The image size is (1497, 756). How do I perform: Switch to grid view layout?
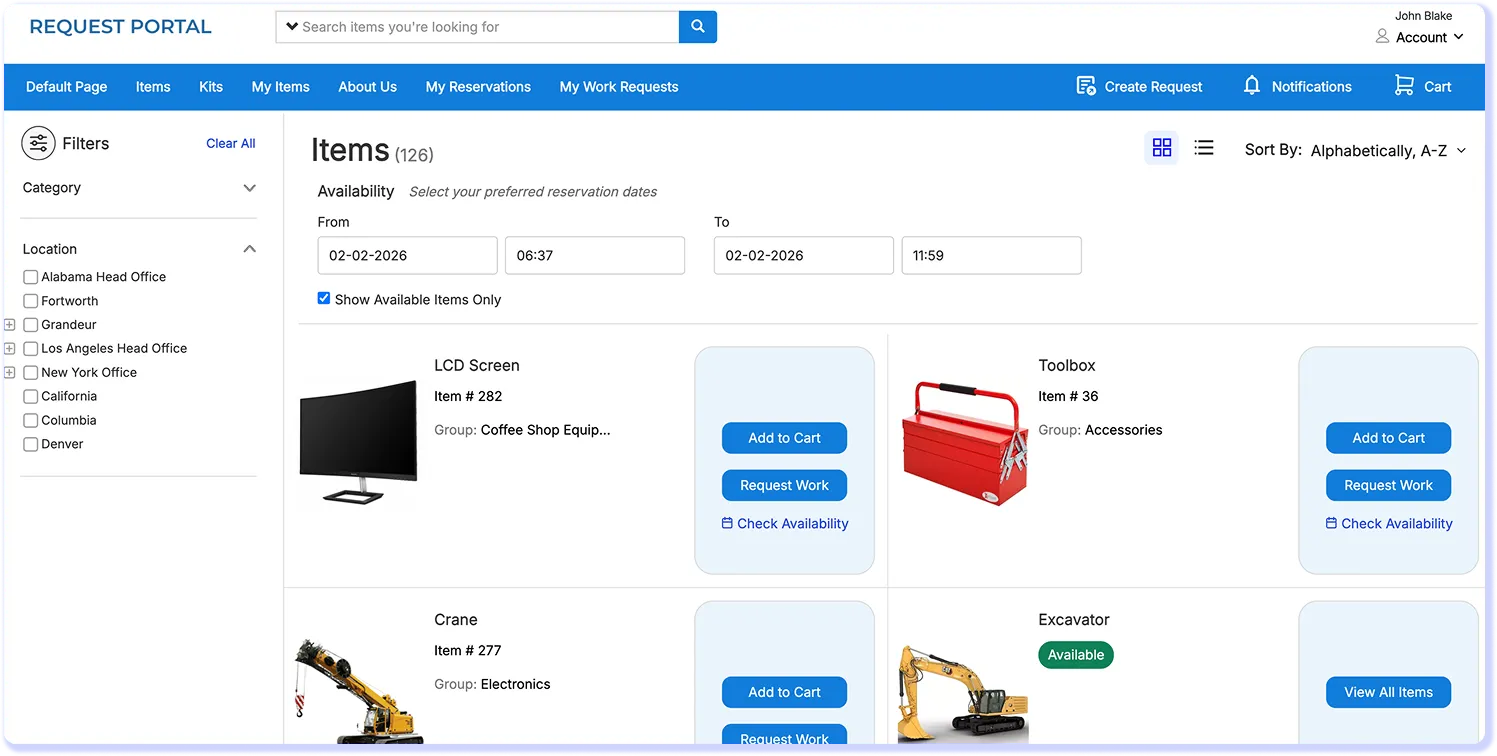point(1161,148)
